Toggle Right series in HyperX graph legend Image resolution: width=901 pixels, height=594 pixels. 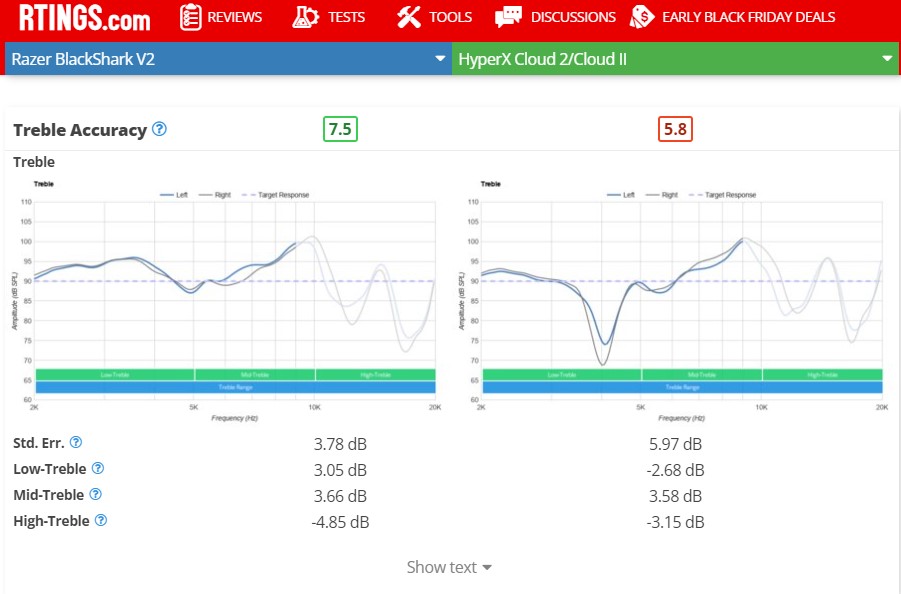tap(662, 195)
